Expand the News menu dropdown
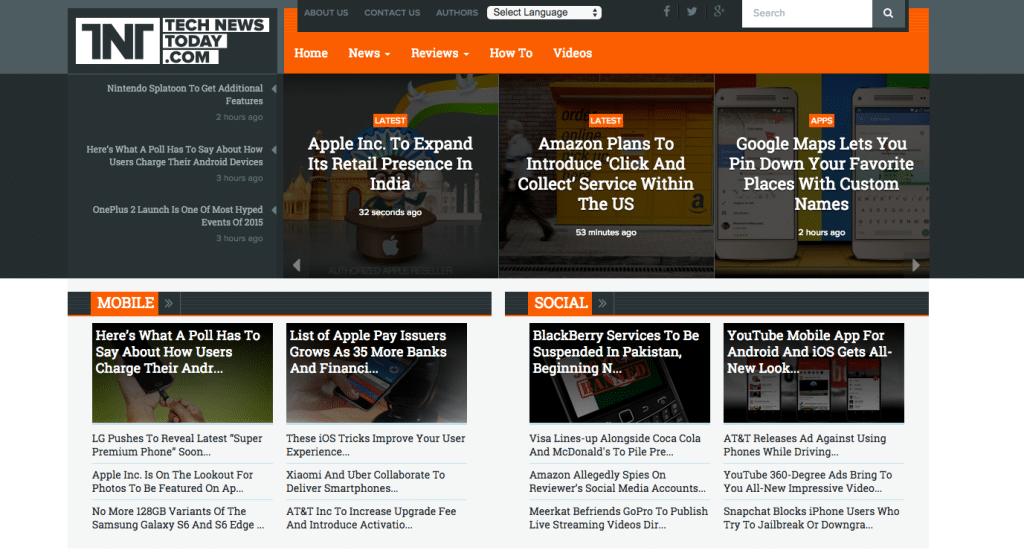1024x553 pixels. tap(369, 53)
